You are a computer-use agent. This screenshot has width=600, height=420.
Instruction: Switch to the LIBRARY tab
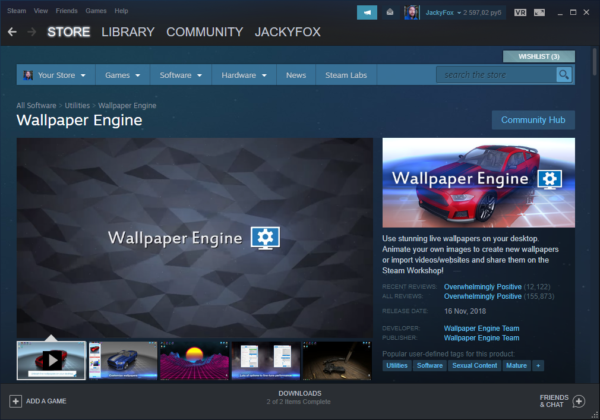click(x=128, y=32)
